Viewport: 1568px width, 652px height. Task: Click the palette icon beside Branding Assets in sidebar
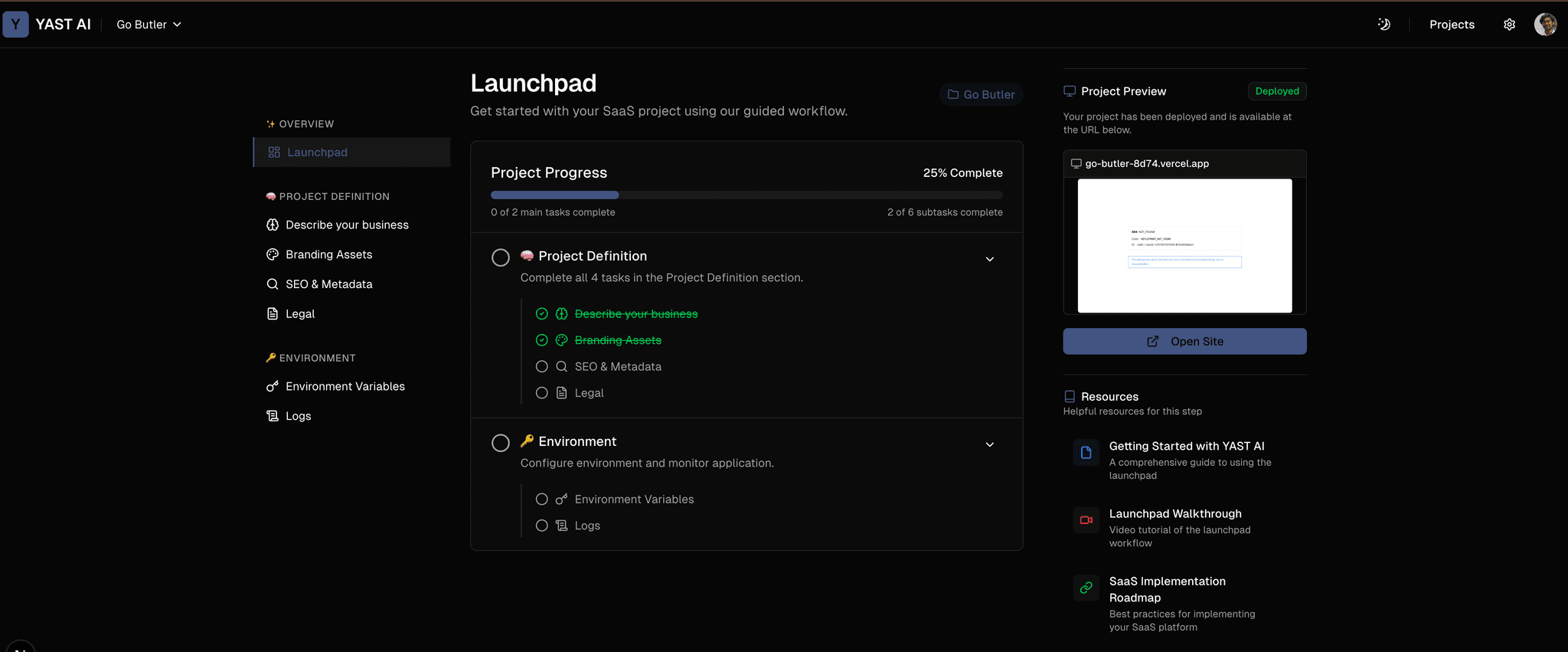point(273,254)
